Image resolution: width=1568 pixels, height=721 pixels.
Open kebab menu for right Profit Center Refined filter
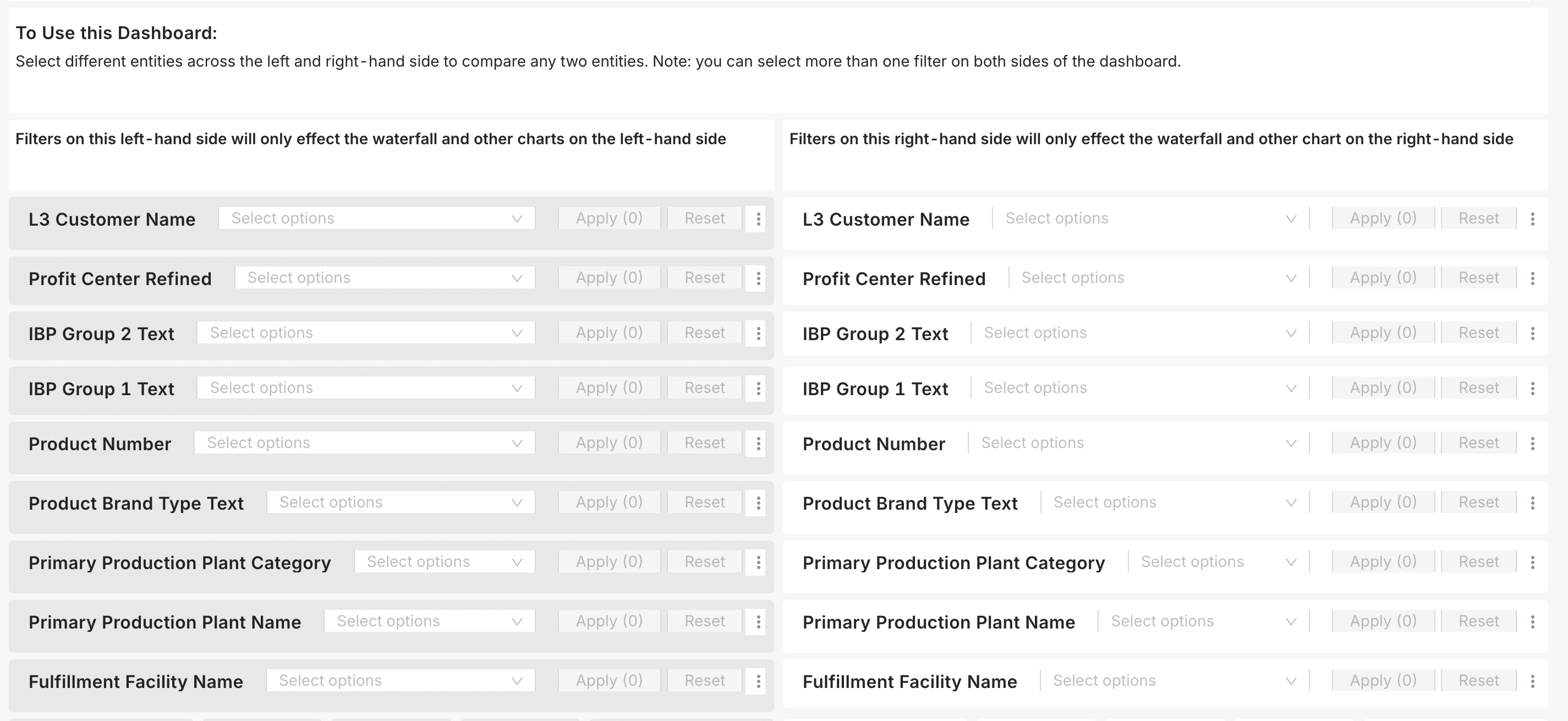pos(1533,278)
